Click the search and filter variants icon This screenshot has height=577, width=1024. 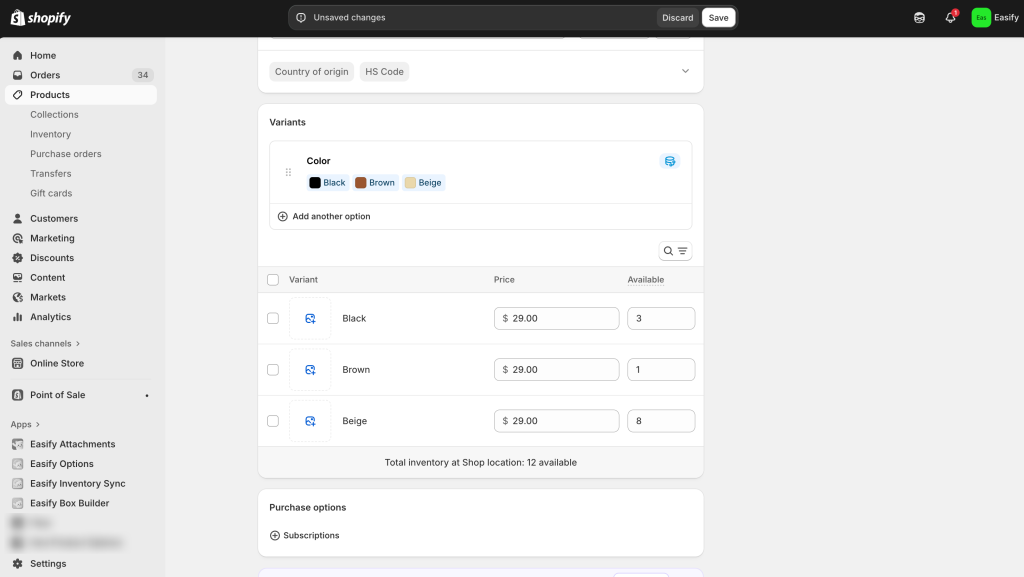675,251
